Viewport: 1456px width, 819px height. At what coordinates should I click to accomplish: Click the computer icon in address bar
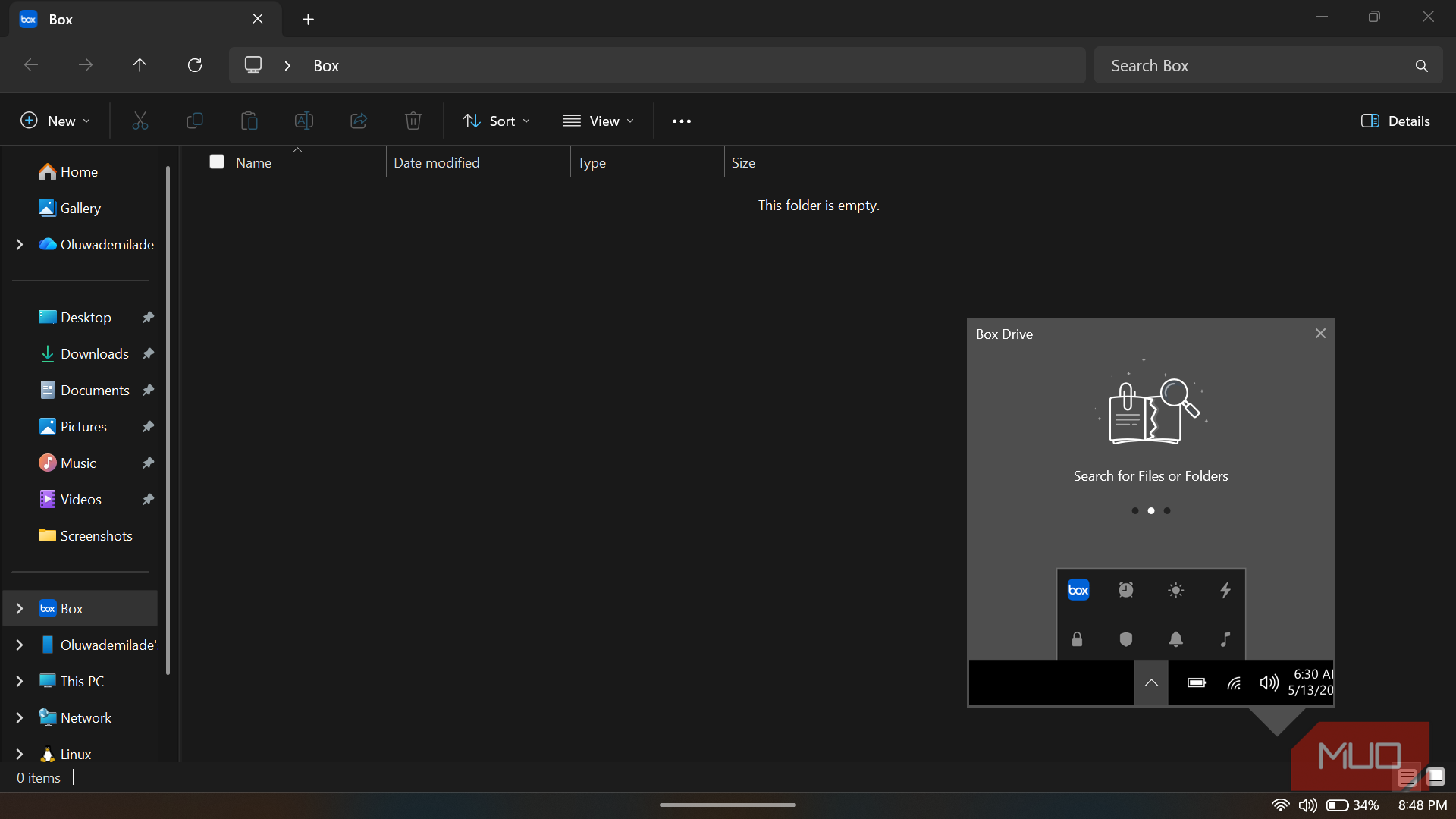253,65
